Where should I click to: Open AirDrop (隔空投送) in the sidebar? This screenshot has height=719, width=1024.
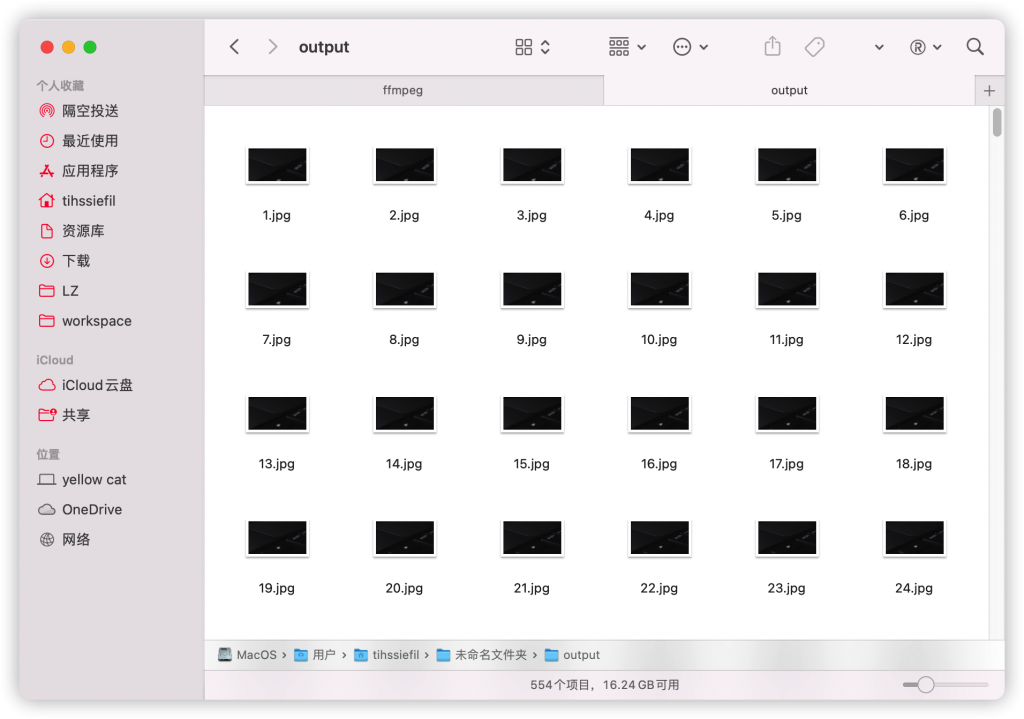tap(90, 111)
